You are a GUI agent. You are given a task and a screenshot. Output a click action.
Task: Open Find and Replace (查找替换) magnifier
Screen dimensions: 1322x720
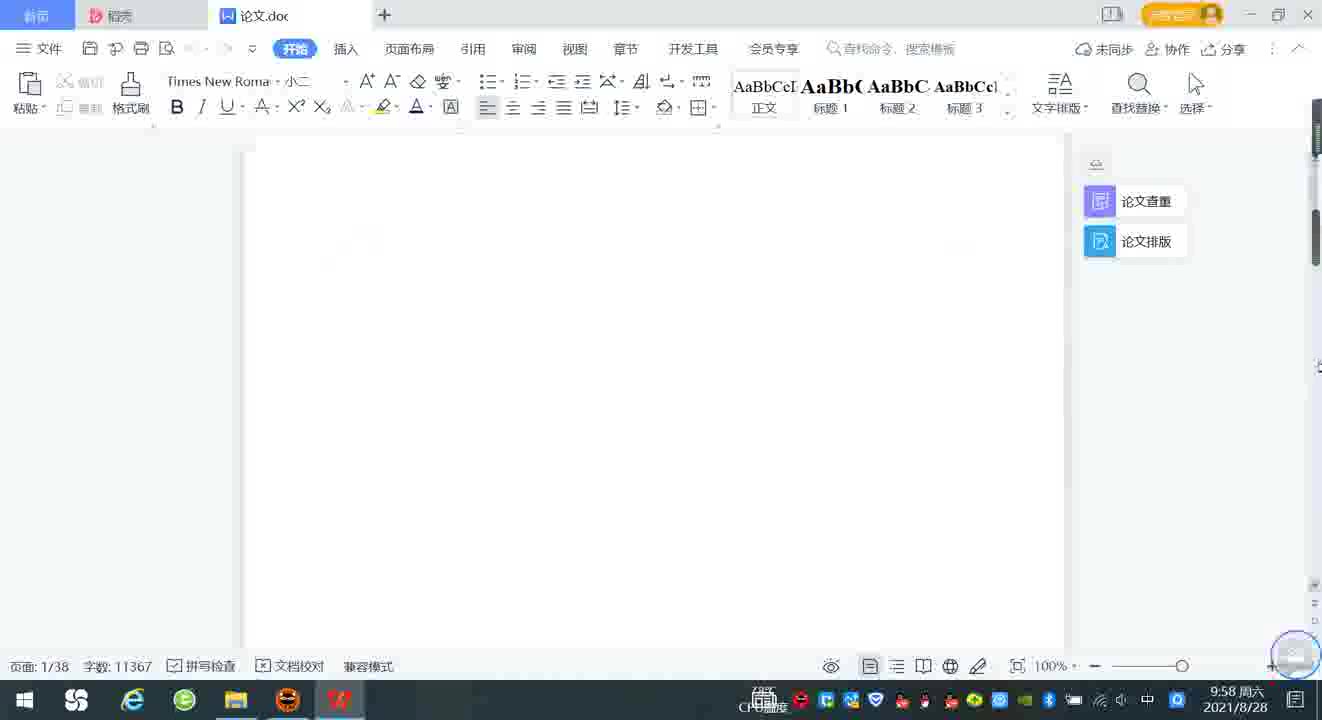coord(1139,94)
